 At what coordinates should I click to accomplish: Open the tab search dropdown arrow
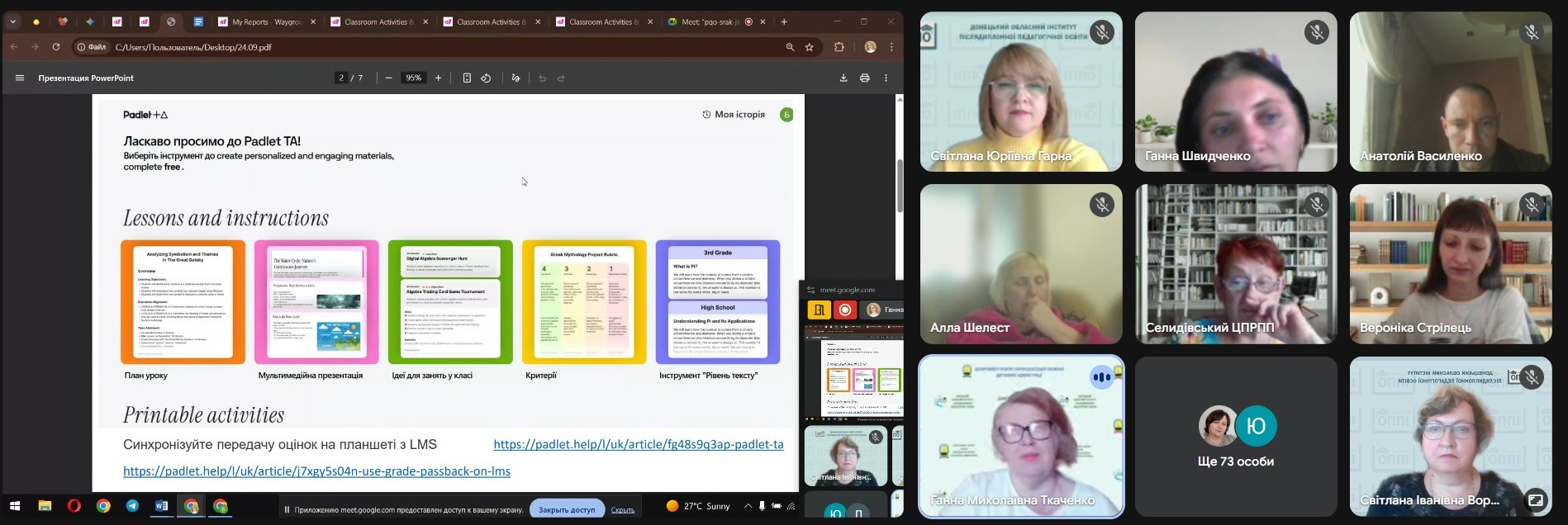[13, 21]
